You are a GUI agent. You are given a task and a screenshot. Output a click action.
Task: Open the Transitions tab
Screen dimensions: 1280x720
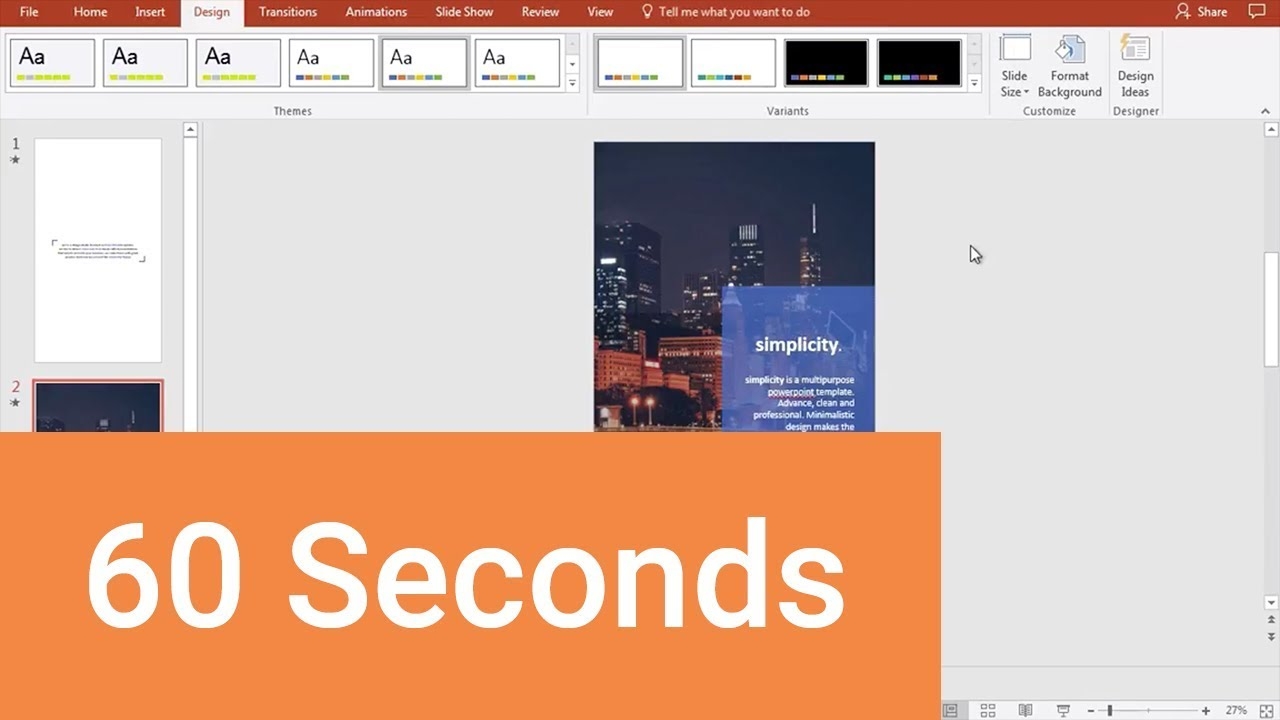[287, 12]
